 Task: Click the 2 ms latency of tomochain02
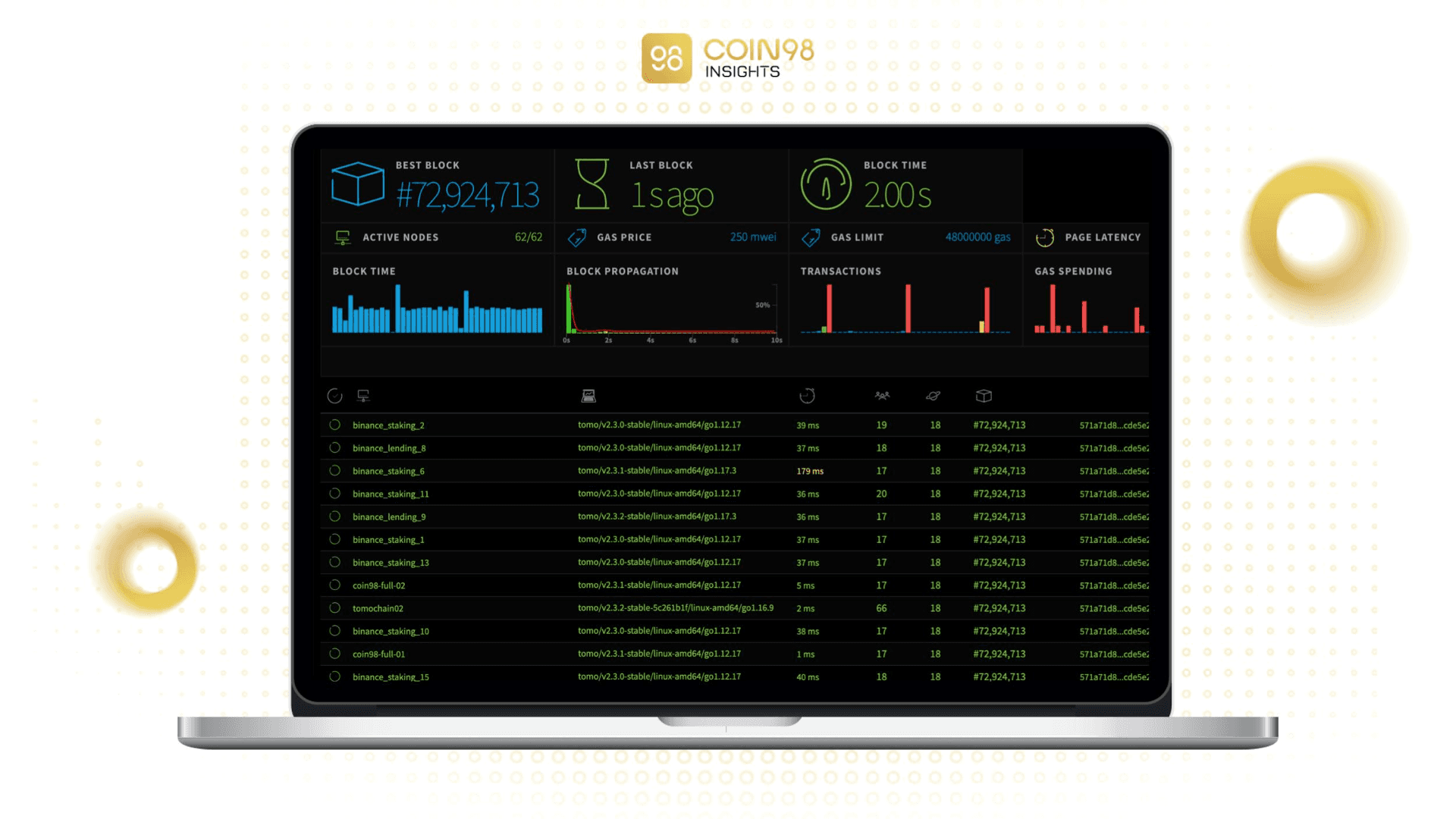(x=805, y=608)
